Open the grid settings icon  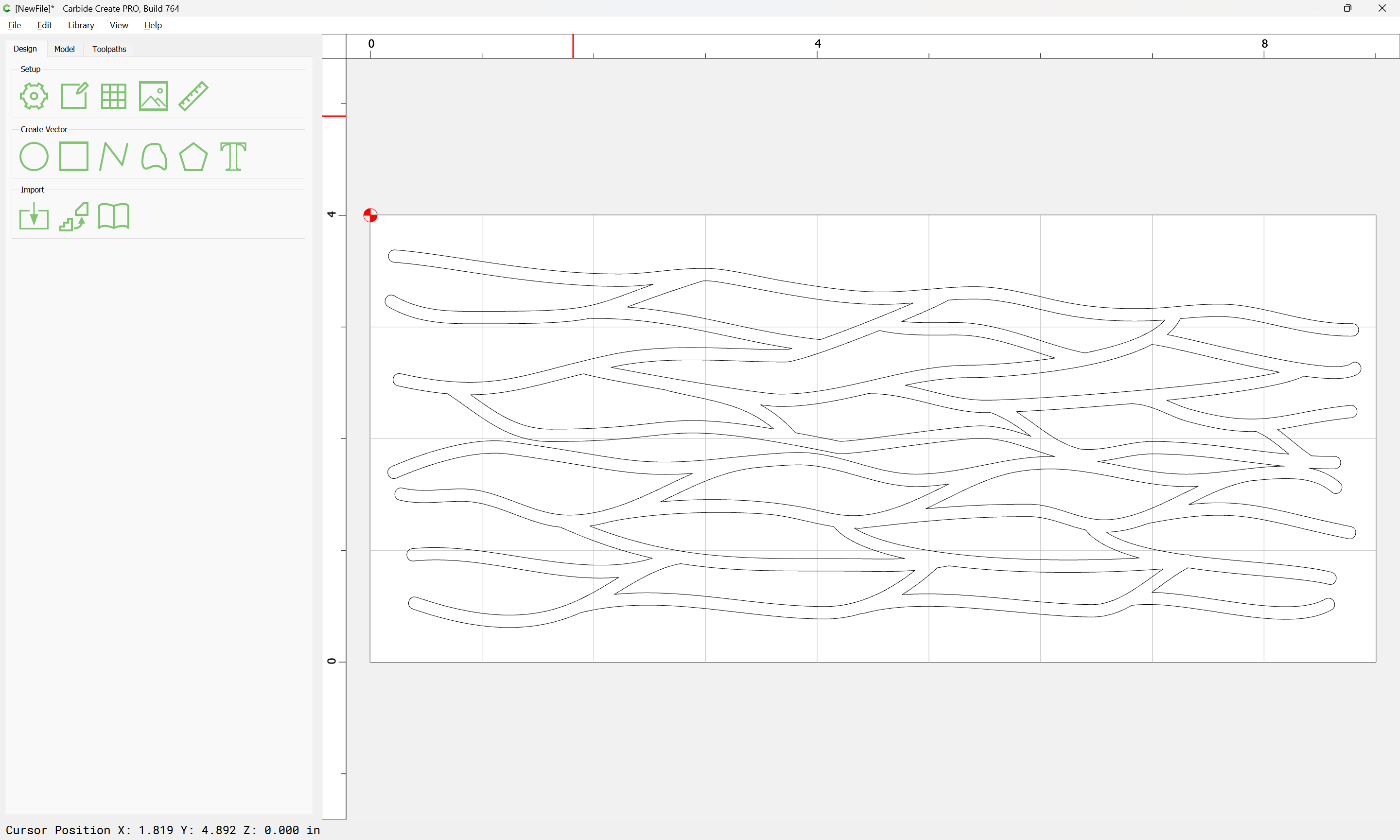(x=114, y=96)
